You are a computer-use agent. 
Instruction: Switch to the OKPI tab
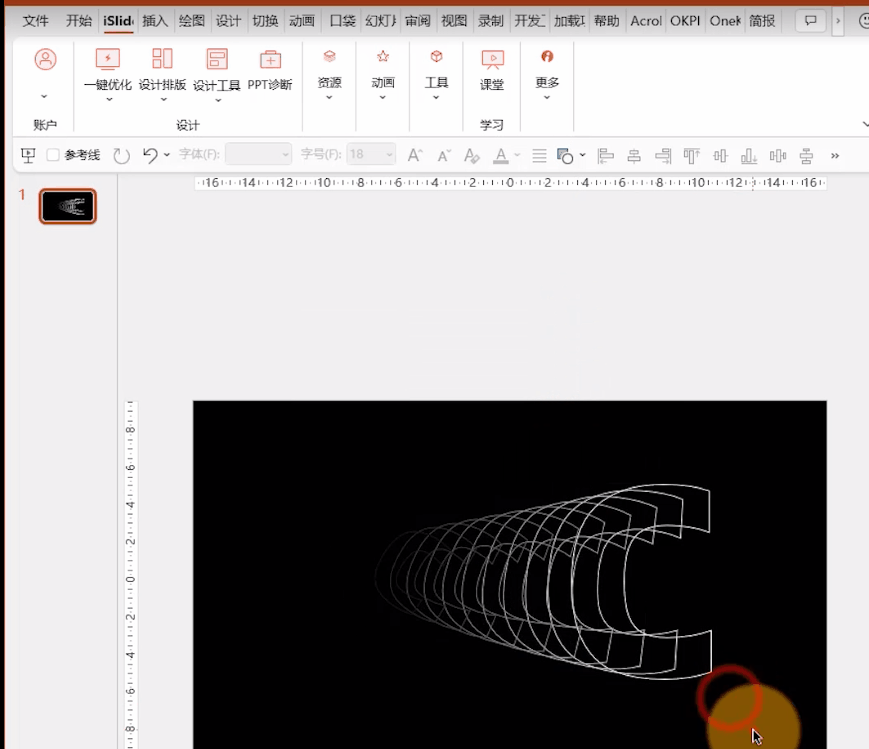[685, 21]
